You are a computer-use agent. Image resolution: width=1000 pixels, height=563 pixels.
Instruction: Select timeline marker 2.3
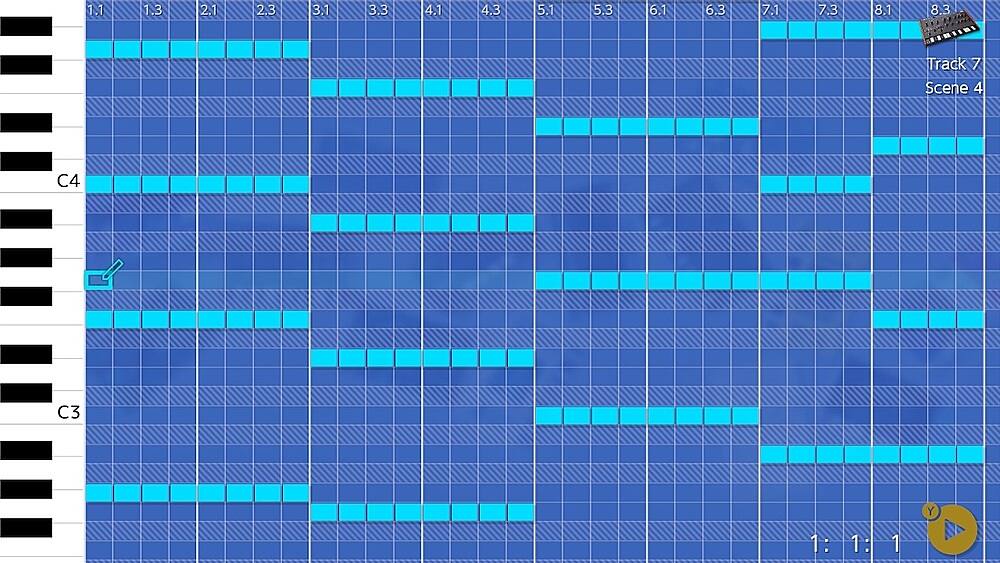(x=266, y=10)
